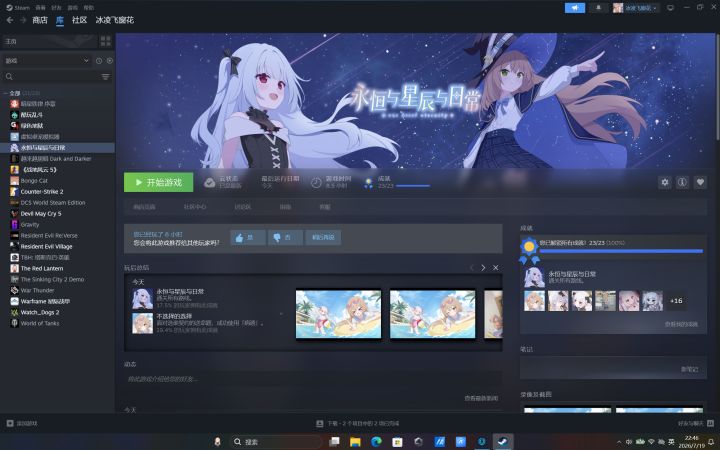Click thumbs down not recommend button

pyautogui.click(x=285, y=237)
